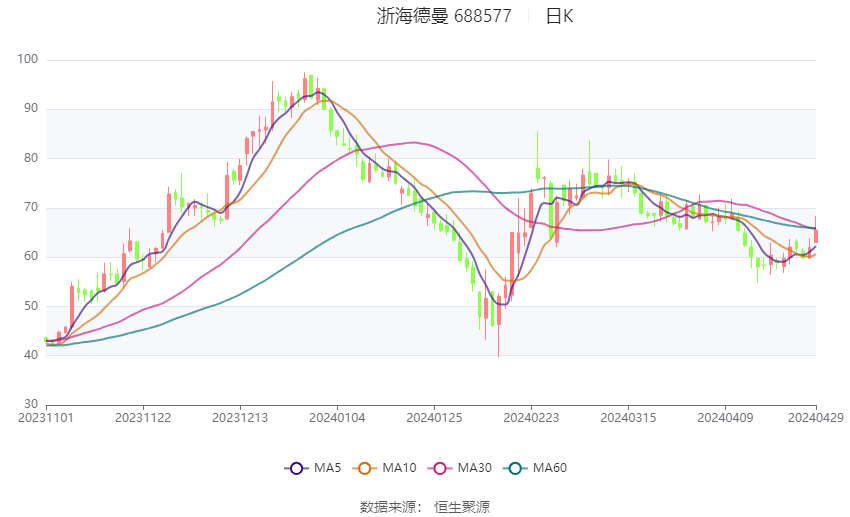Click the 20240429 x-axis date label
850x517 pixels.
point(816,418)
